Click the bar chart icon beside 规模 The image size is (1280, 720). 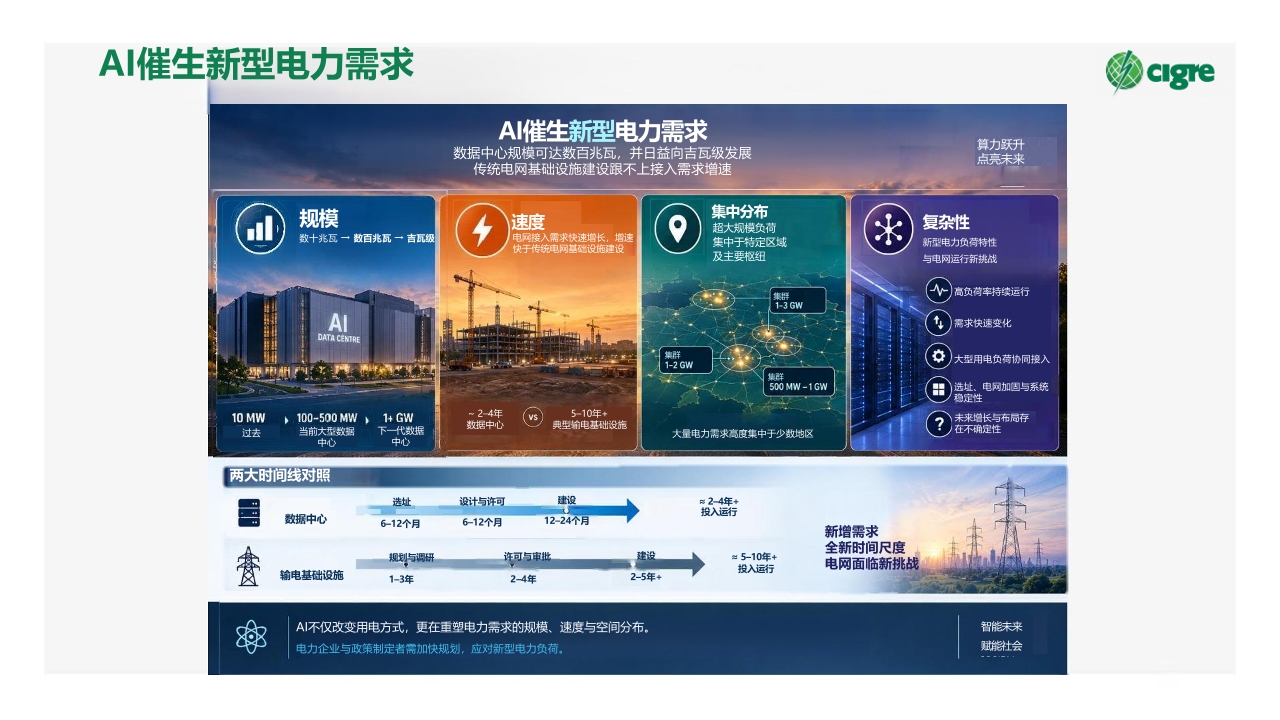coord(260,229)
